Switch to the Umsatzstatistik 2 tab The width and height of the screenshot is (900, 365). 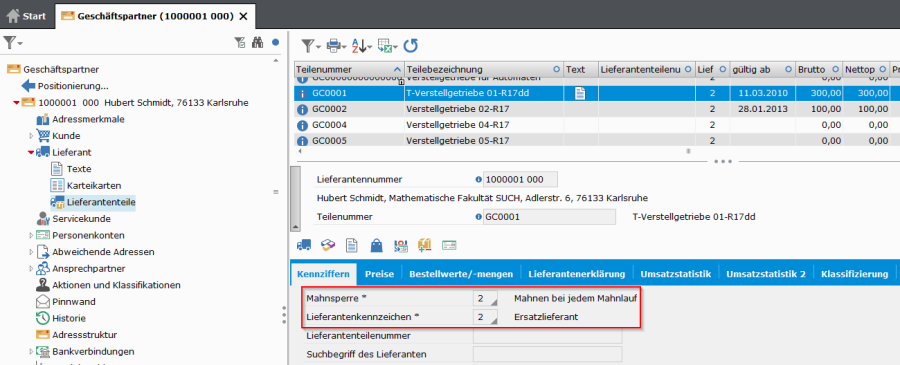pyautogui.click(x=766, y=274)
